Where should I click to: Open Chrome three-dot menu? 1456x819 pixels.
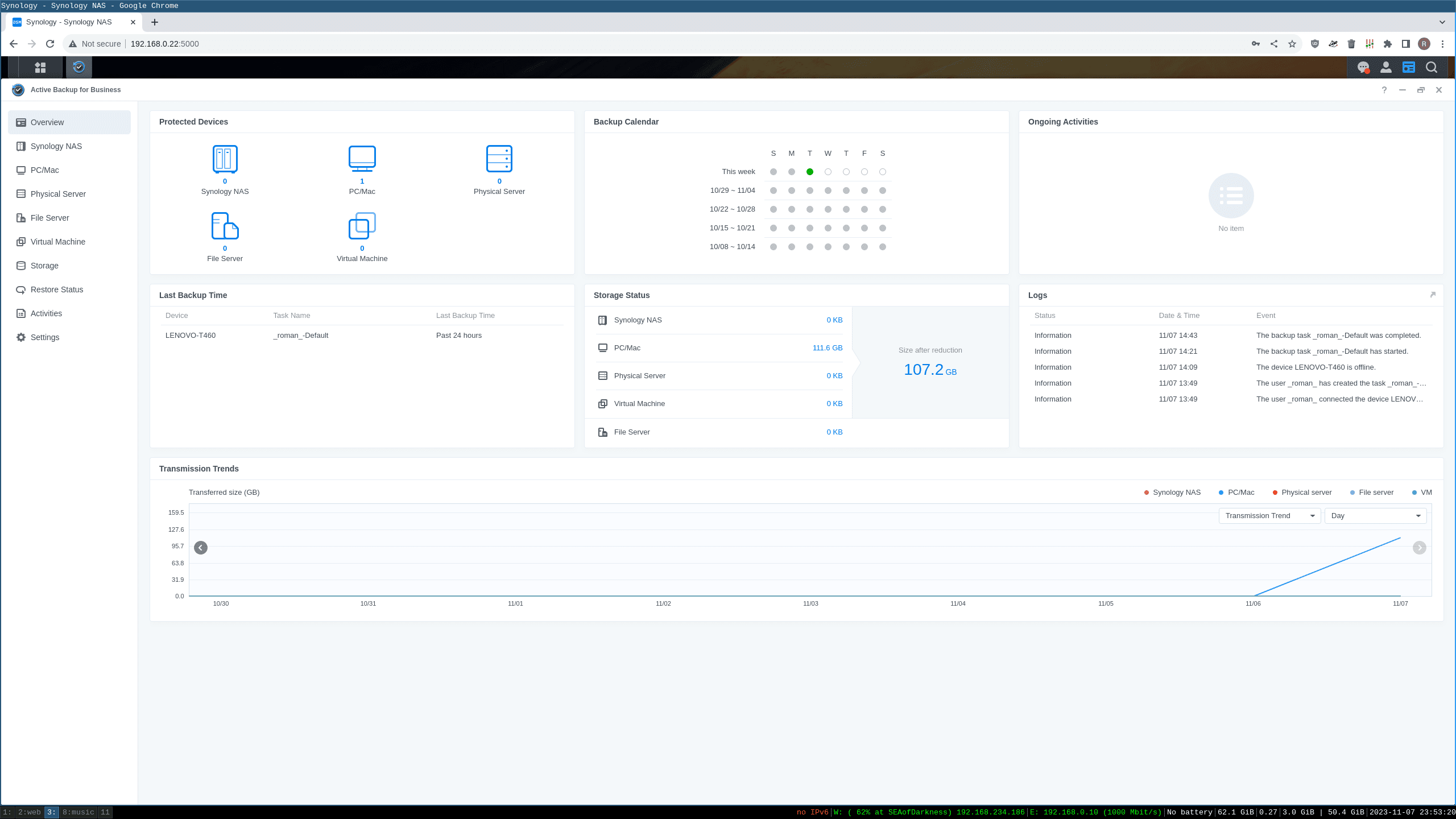click(1442, 44)
